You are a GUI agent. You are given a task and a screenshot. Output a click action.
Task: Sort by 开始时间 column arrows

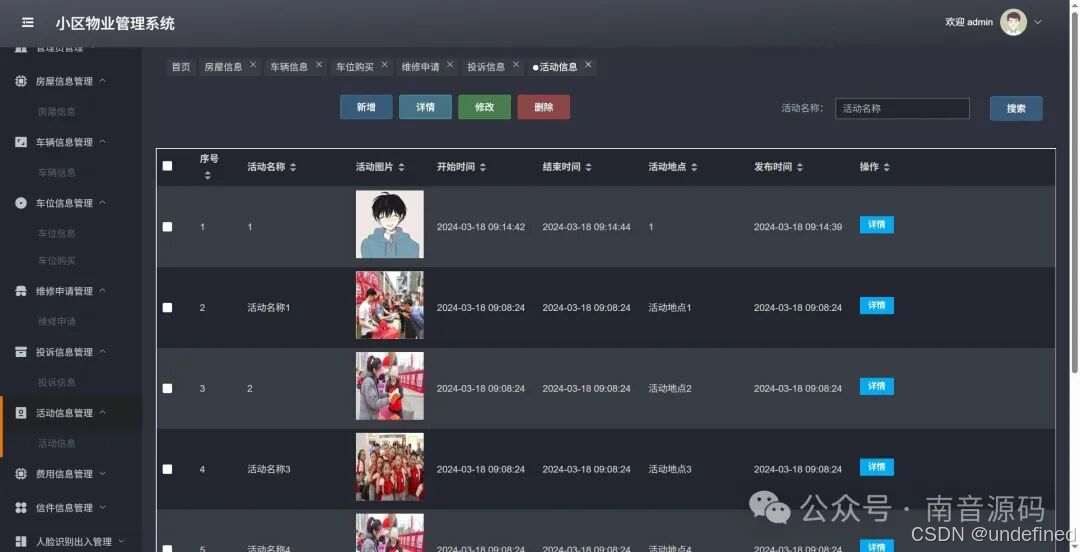pyautogui.click(x=482, y=167)
